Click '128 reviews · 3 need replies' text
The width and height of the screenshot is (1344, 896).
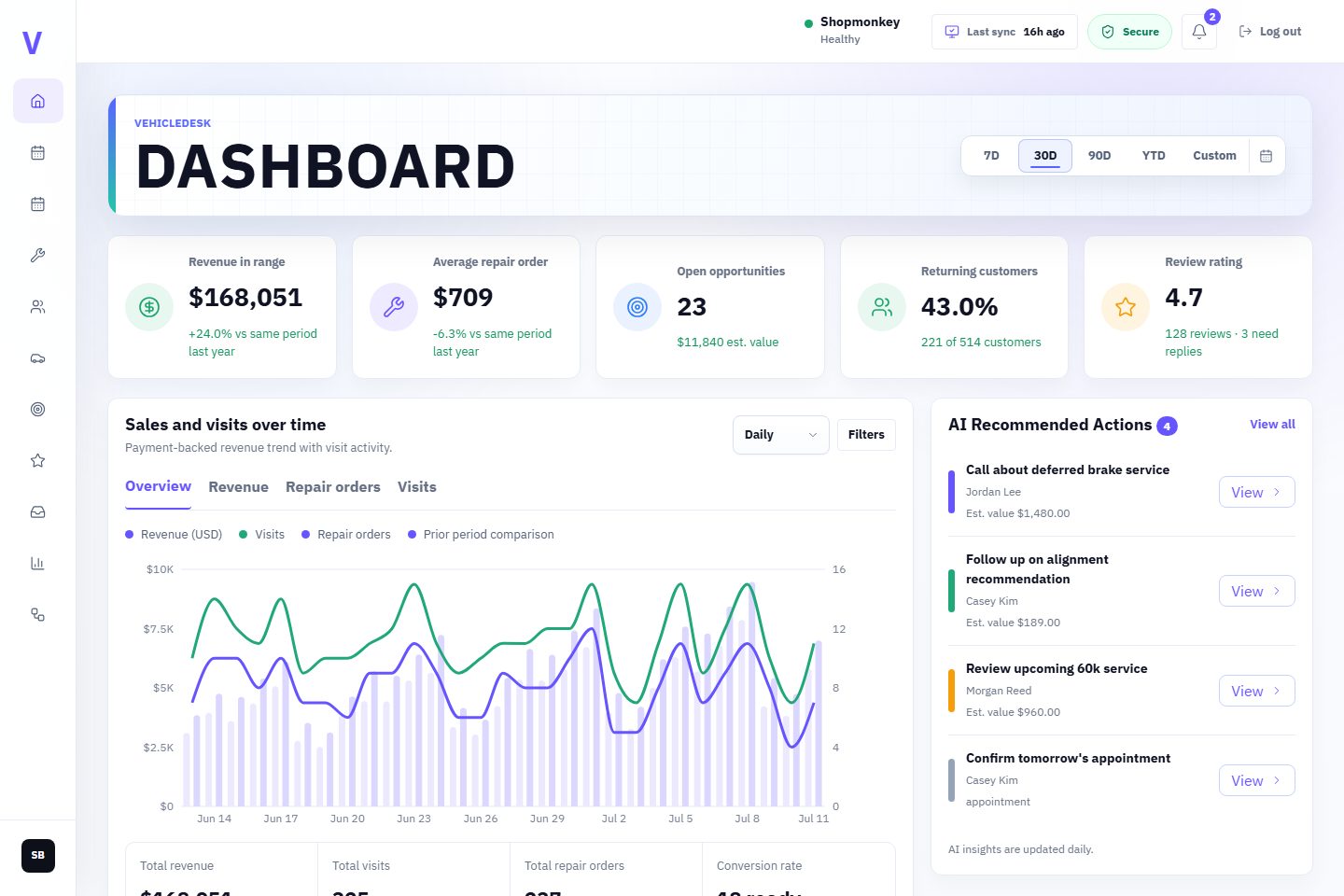click(x=1222, y=343)
